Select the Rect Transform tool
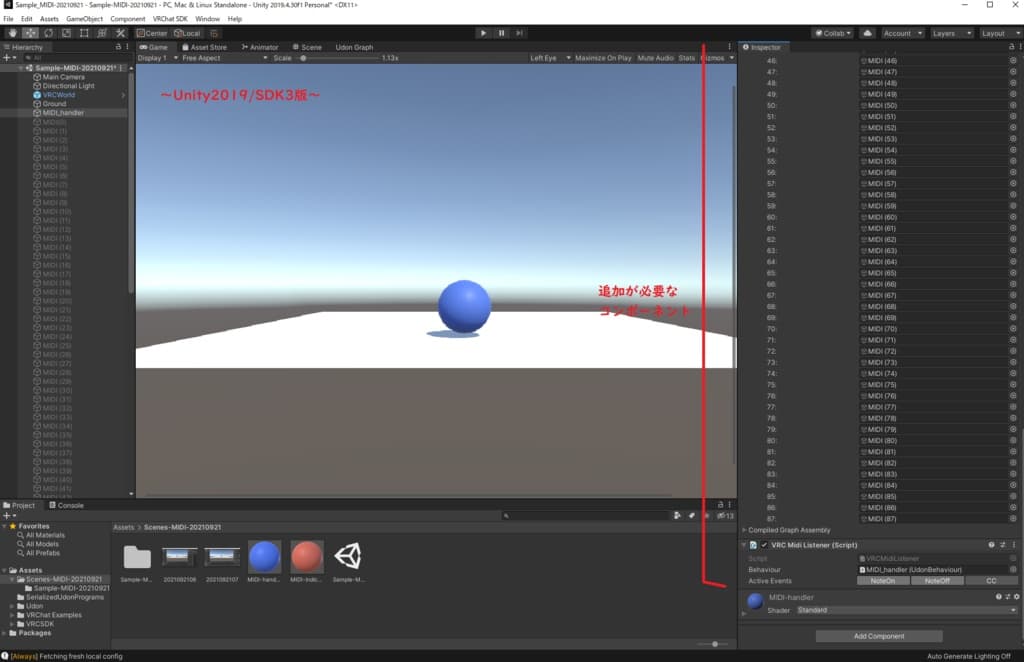The height and width of the screenshot is (662, 1024). (x=83, y=33)
